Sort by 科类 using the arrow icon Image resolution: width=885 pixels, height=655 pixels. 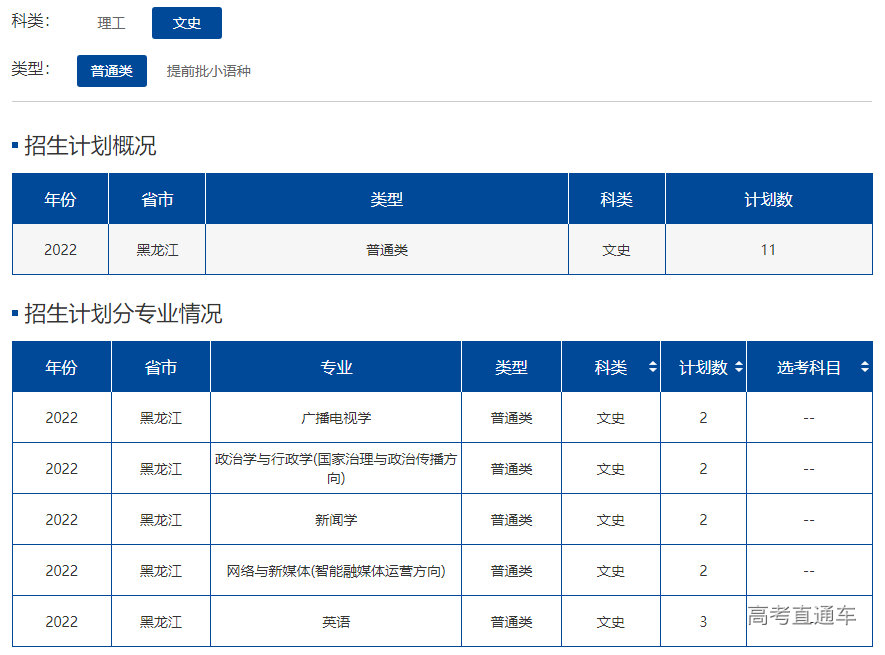pyautogui.click(x=652, y=368)
